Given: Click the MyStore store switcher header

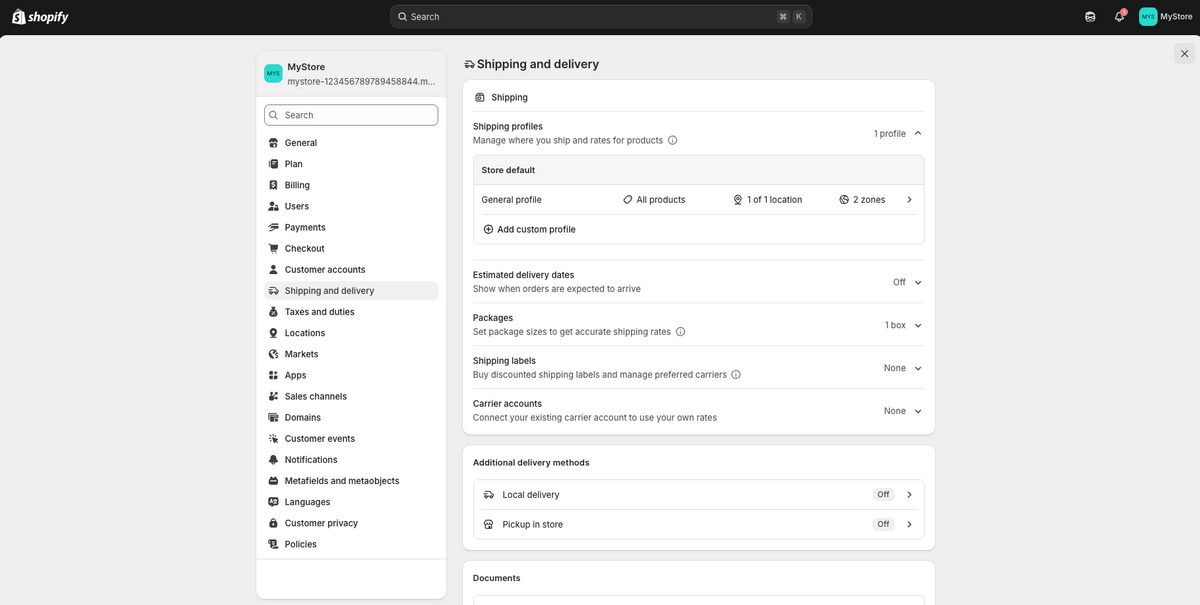Looking at the screenshot, I should 351,74.
